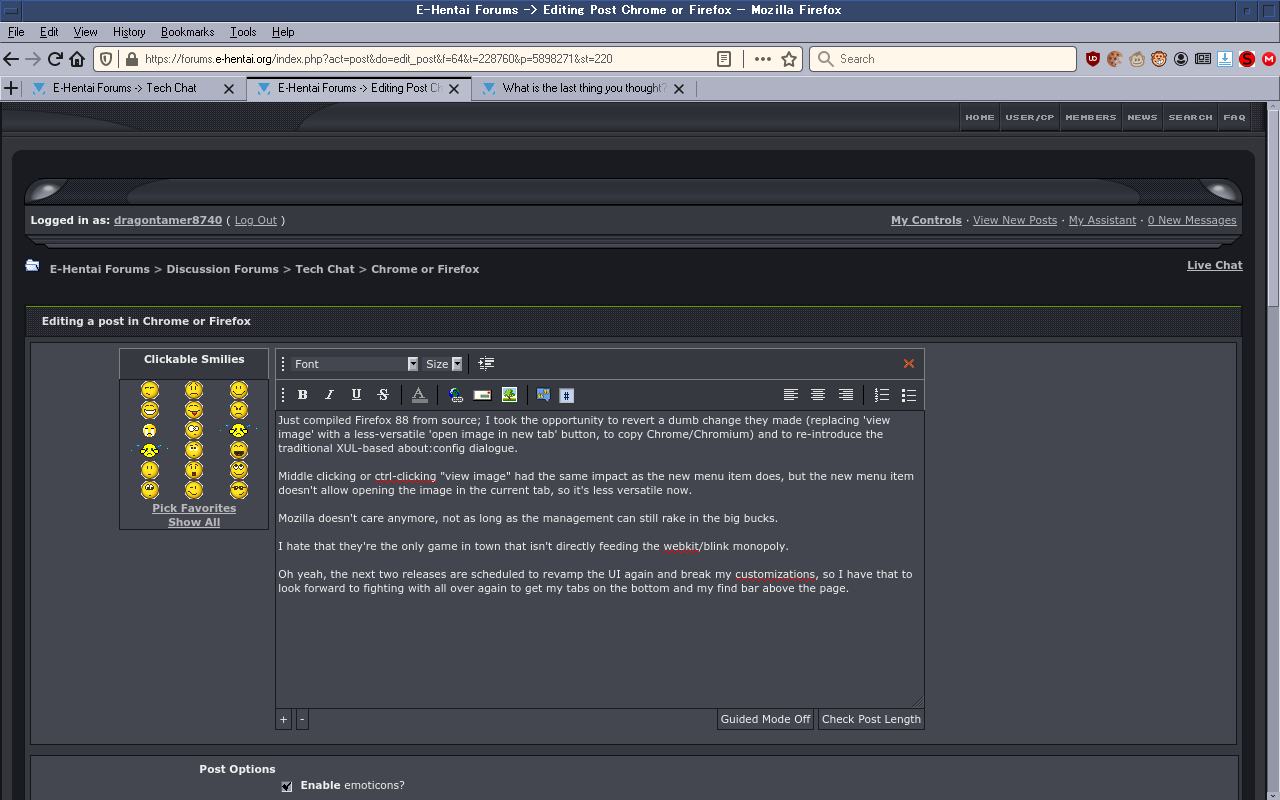Apply italic formatting in the post editor
The image size is (1280, 800).
pyautogui.click(x=329, y=395)
